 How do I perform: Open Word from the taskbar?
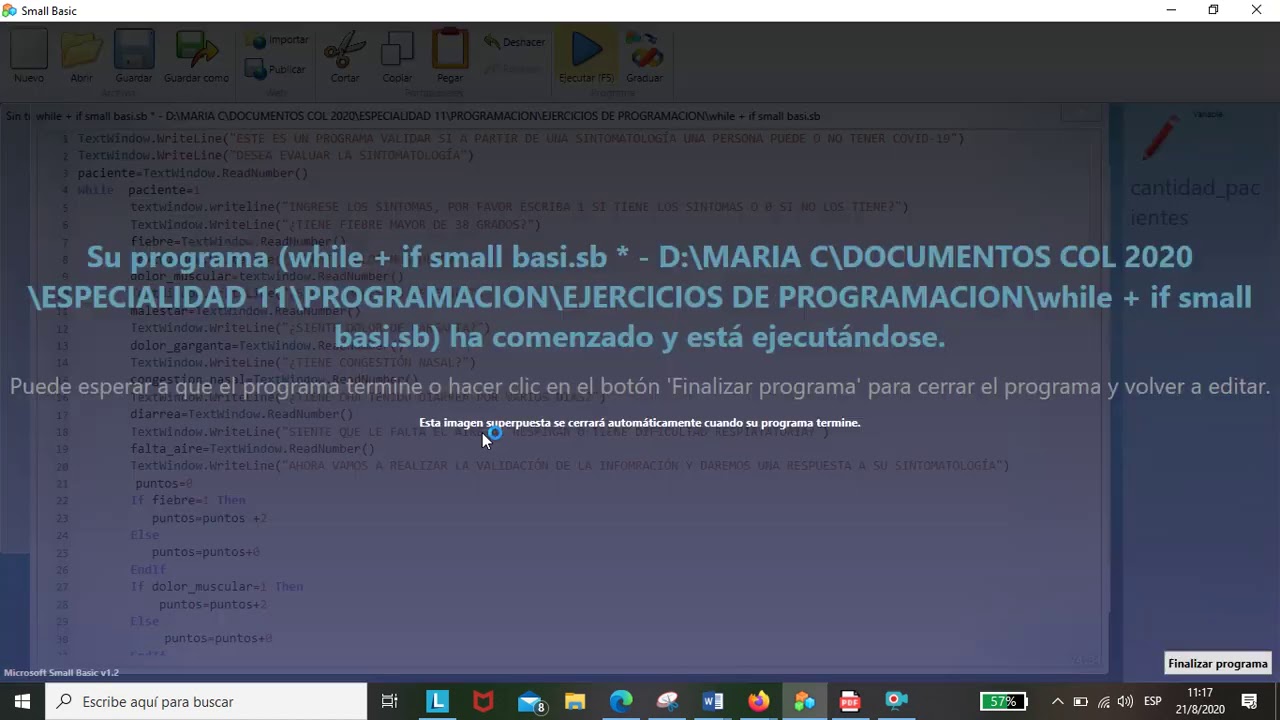pyautogui.click(x=713, y=702)
